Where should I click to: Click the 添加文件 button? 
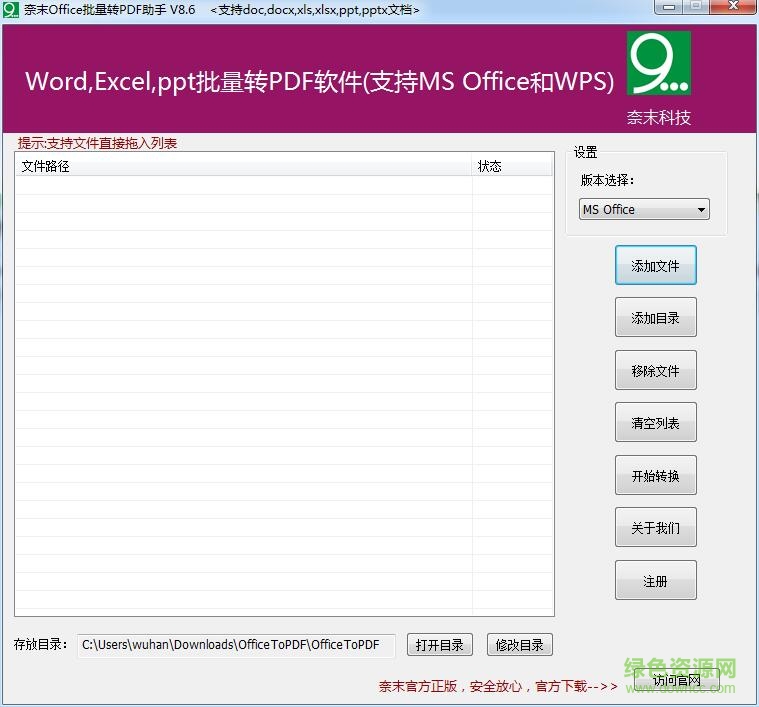pyautogui.click(x=655, y=266)
